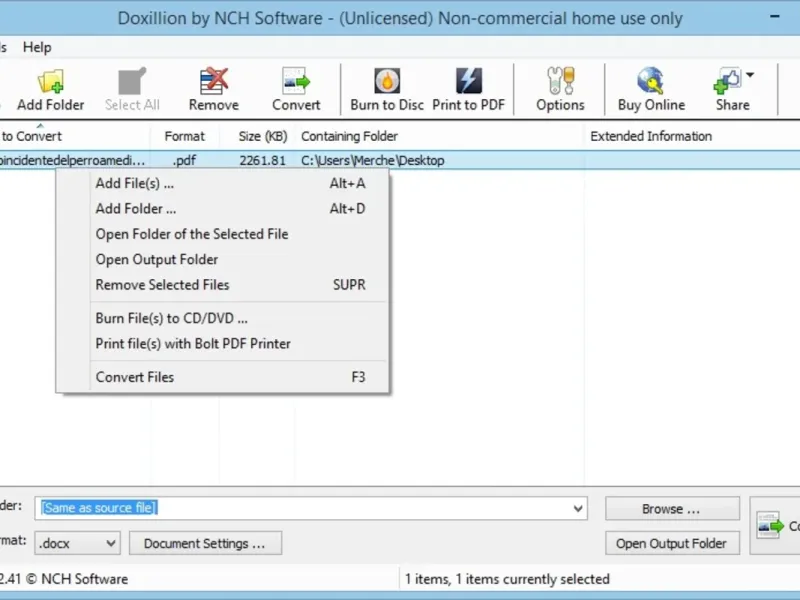The image size is (800, 600).
Task: Click the 2261.81 size value
Action: click(262, 160)
